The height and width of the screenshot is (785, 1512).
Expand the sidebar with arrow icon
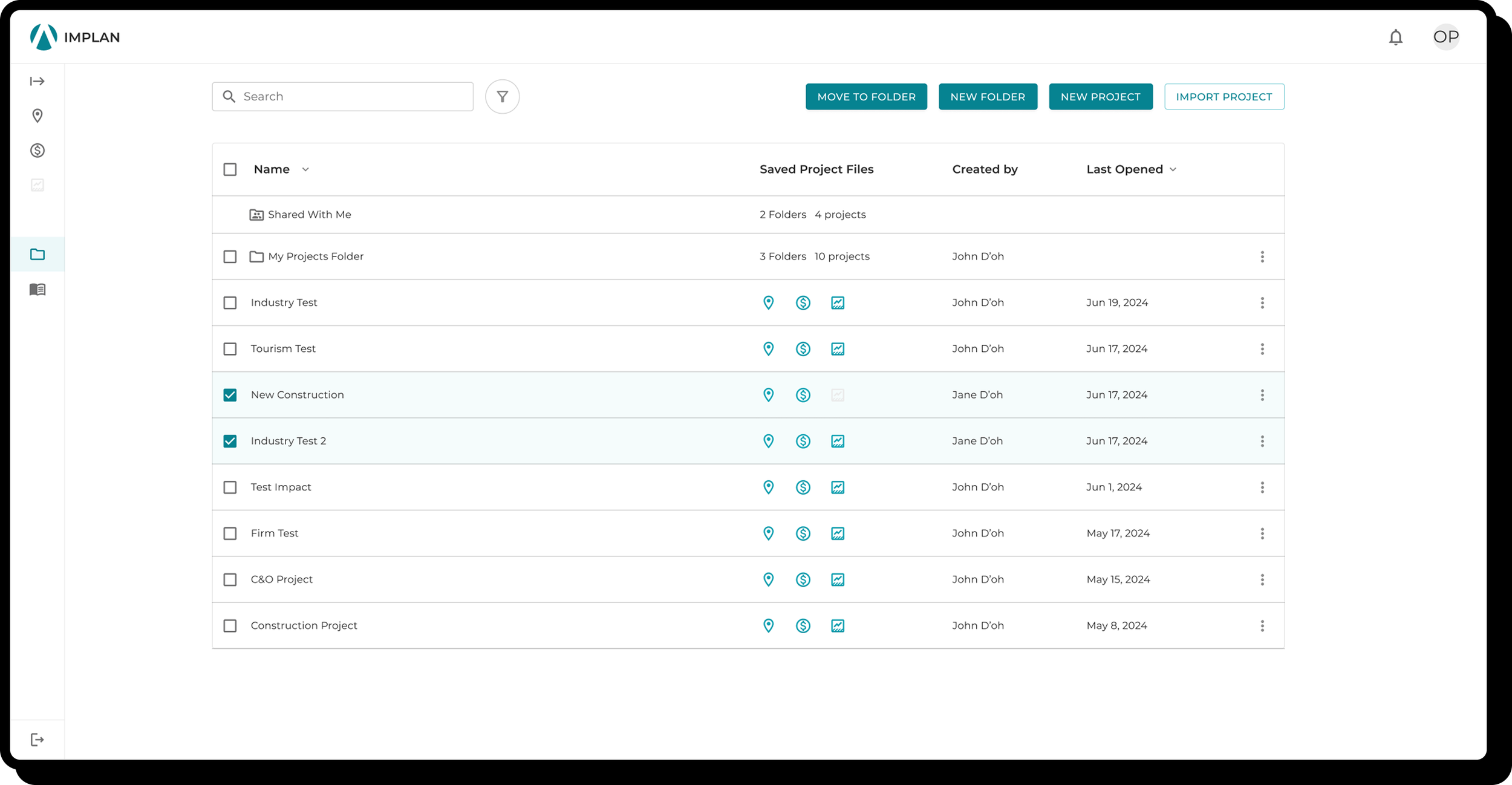(37, 81)
